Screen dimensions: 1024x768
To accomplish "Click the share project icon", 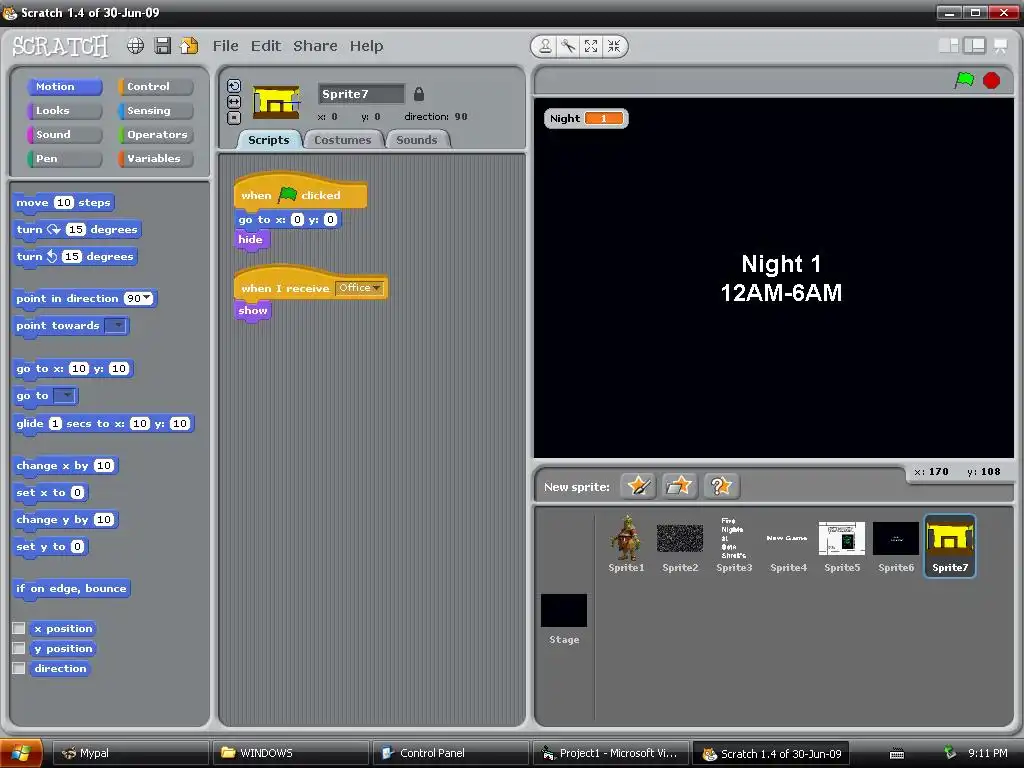I will 189,46.
